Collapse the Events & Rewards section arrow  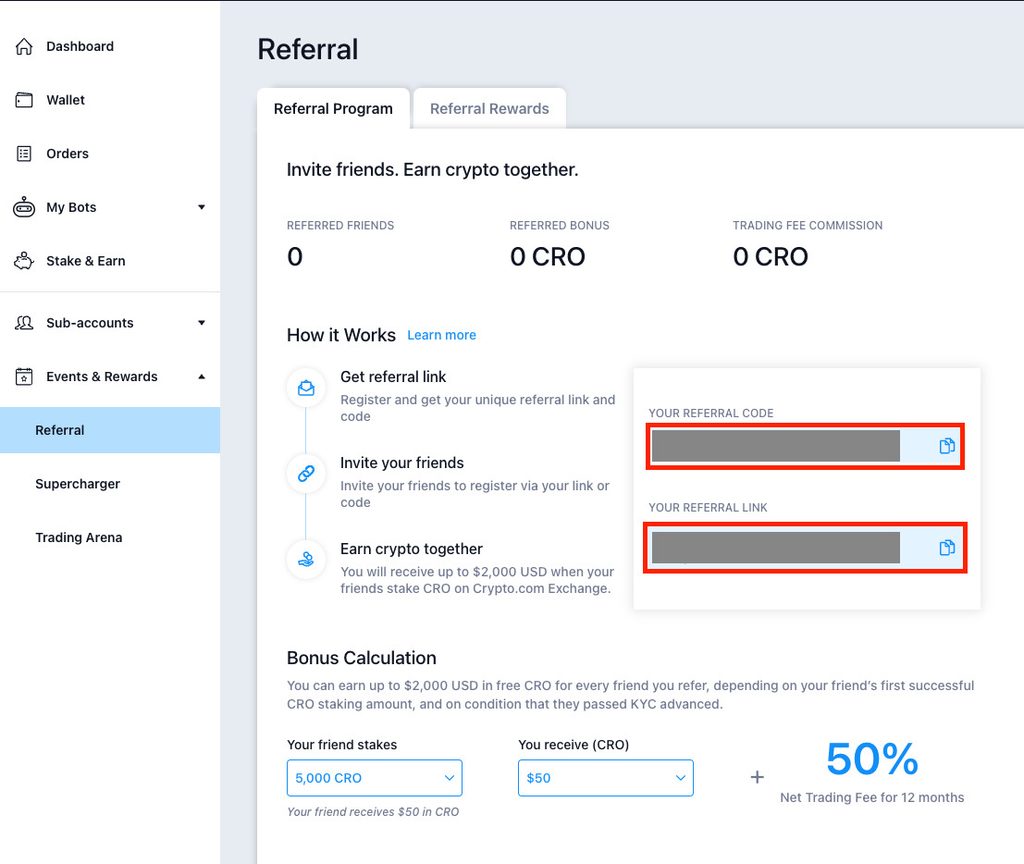(202, 376)
